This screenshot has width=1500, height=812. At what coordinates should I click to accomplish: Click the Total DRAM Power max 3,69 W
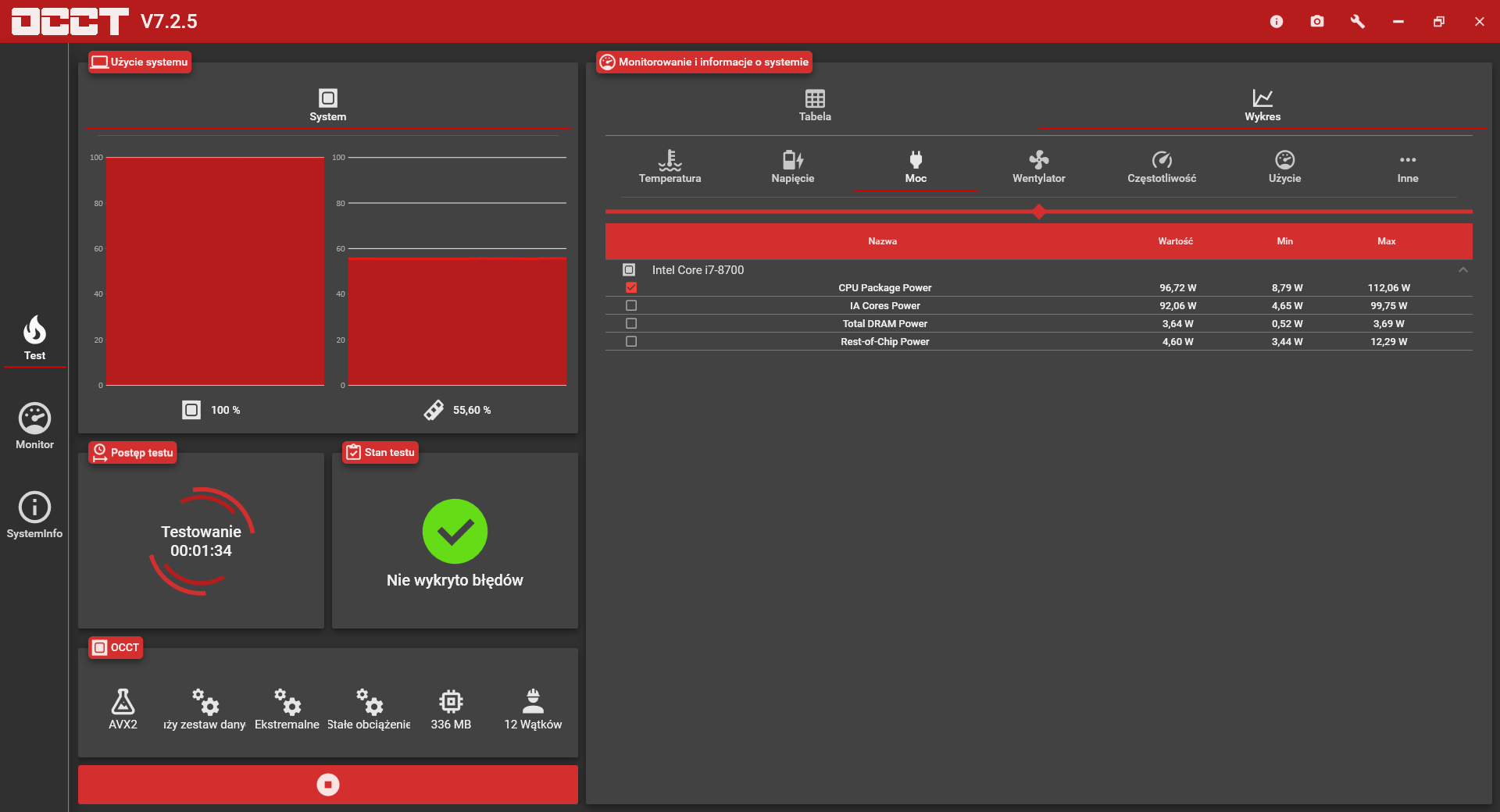(1388, 323)
